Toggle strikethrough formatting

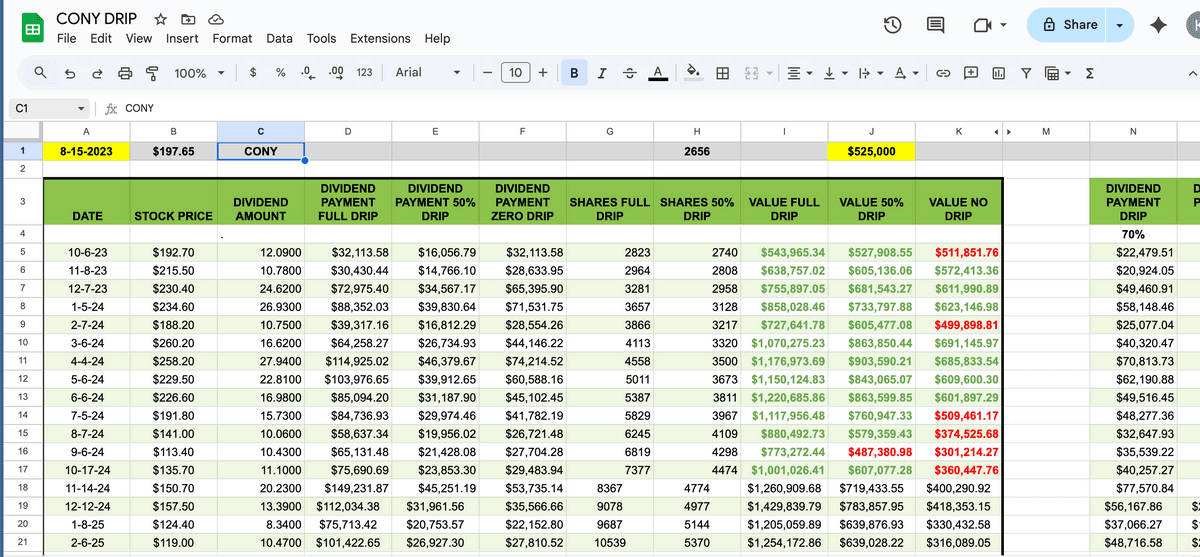(629, 73)
